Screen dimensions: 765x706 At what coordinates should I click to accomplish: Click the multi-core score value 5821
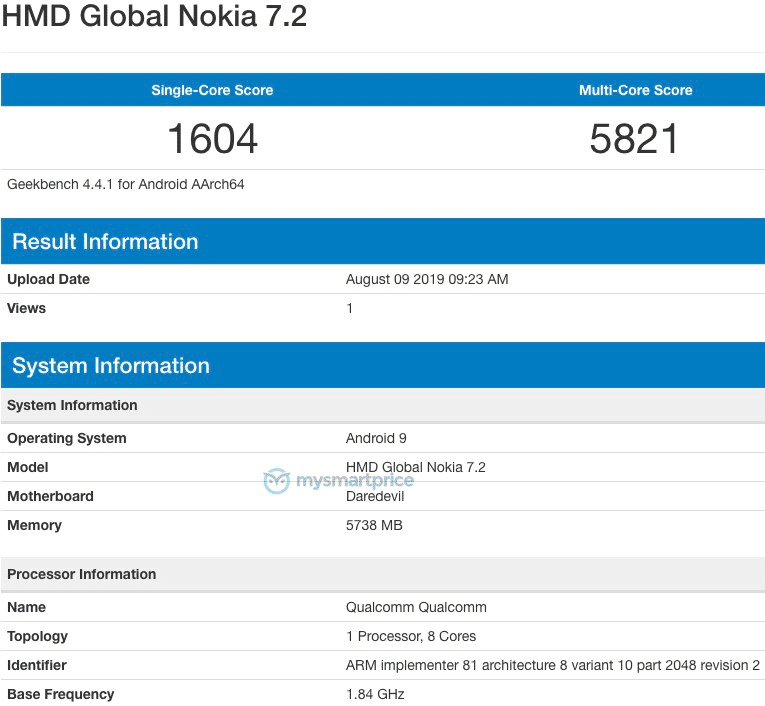pyautogui.click(x=635, y=138)
